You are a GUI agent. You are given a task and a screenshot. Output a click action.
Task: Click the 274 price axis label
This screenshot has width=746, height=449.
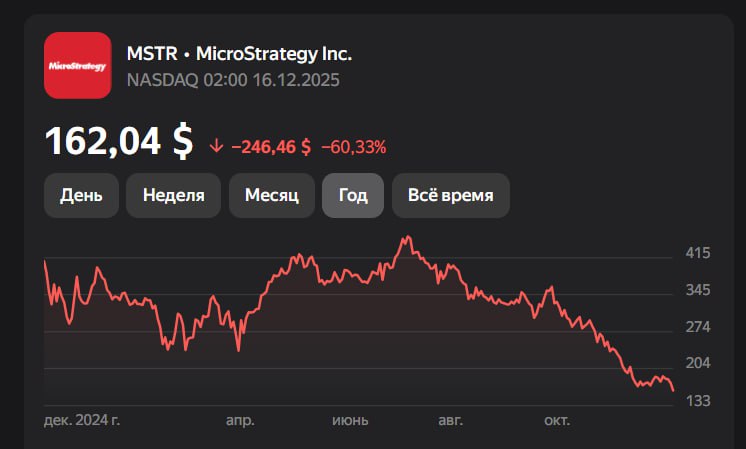click(x=697, y=327)
